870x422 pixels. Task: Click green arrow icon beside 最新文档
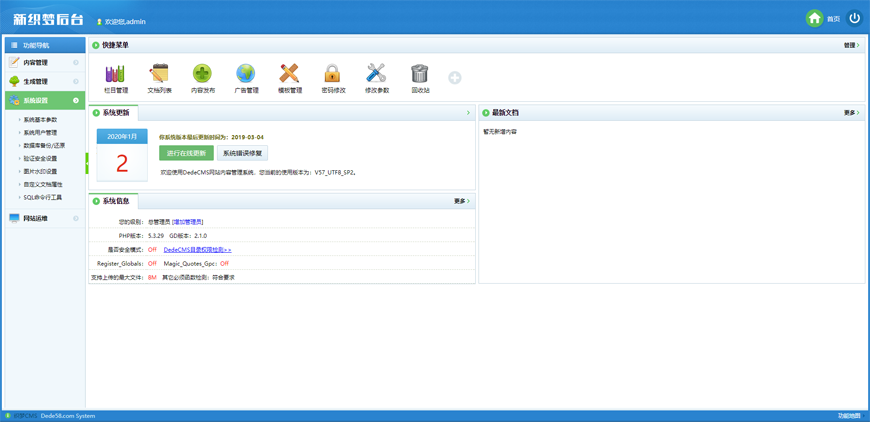[x=485, y=113]
